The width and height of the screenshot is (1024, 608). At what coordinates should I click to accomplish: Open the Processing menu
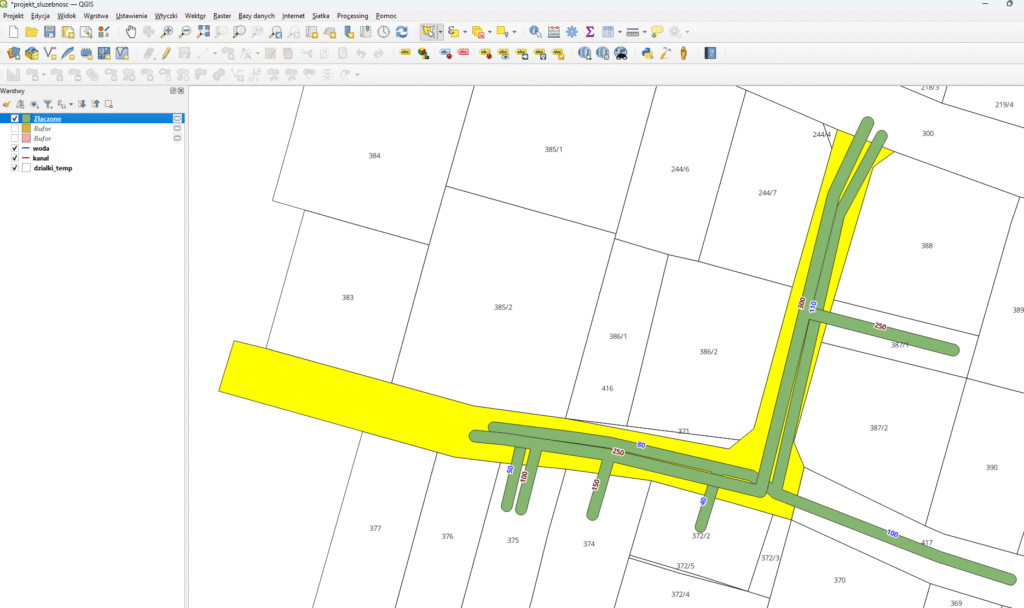point(352,16)
